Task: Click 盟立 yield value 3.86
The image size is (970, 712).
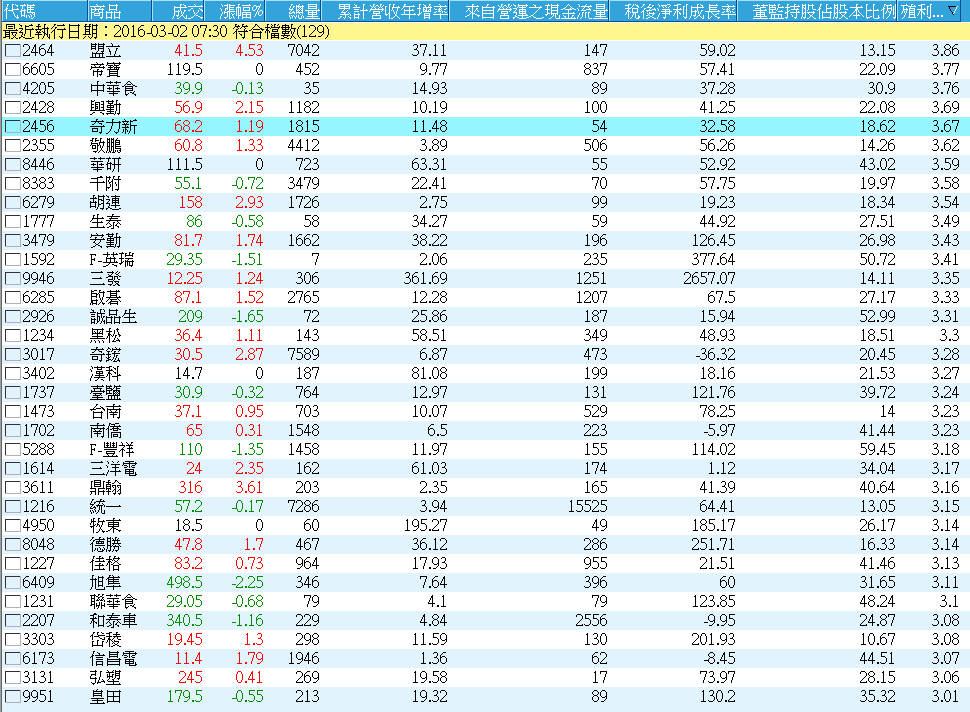Action: coord(945,51)
